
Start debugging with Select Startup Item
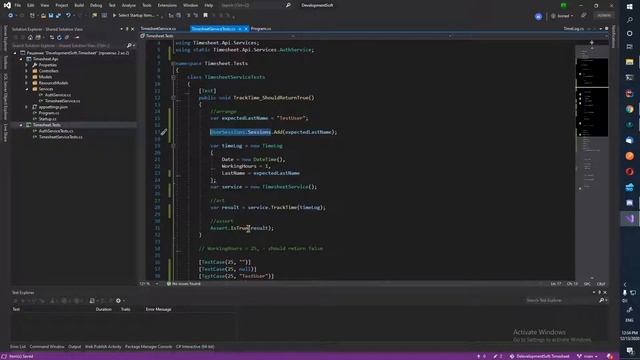tap(133, 16)
